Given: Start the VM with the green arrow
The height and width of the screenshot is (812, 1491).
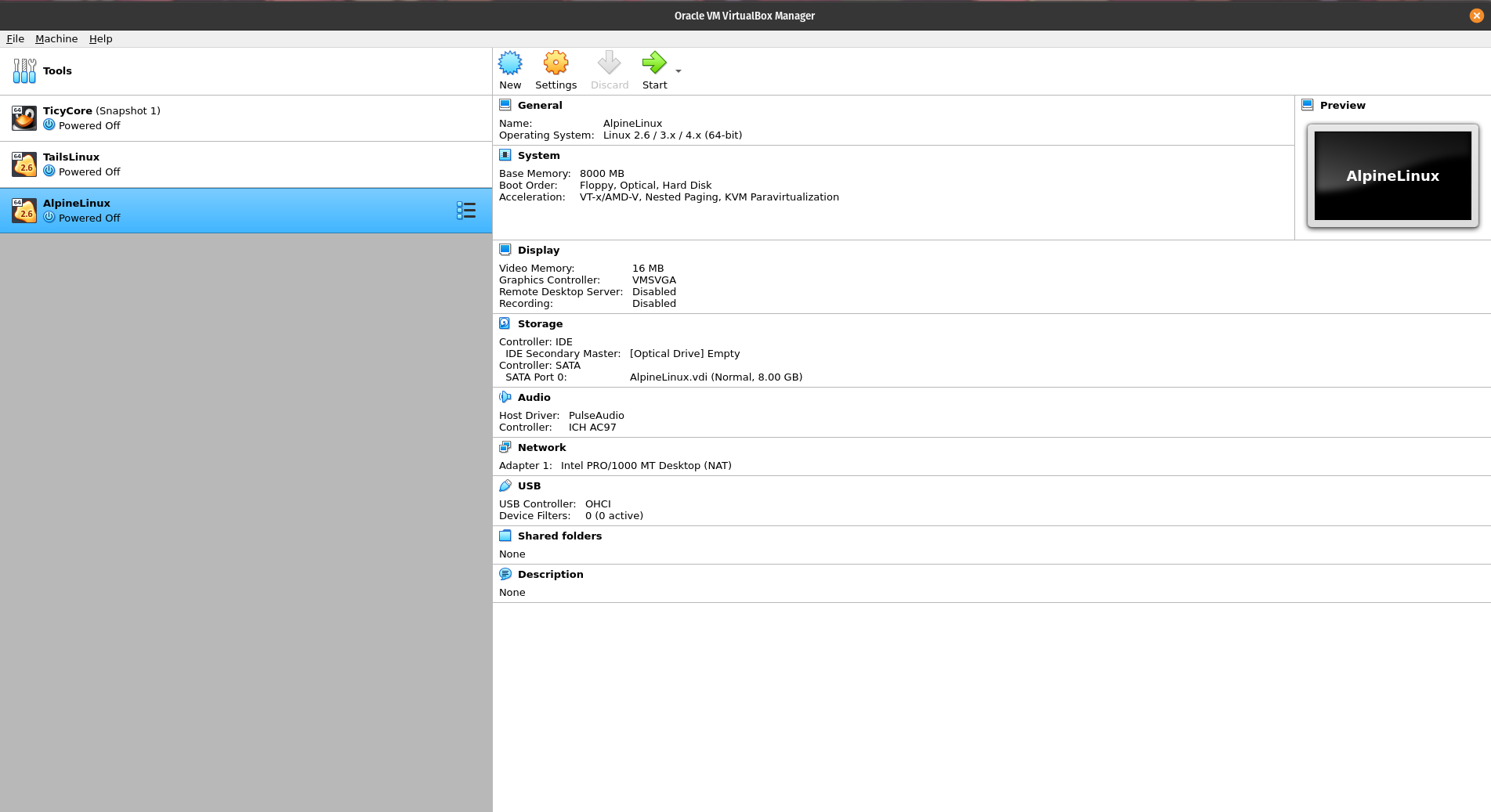Looking at the screenshot, I should [654, 63].
